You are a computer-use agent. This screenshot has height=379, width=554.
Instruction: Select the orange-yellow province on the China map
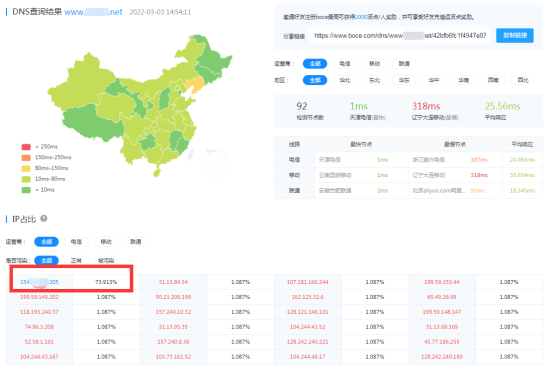tap(195, 85)
